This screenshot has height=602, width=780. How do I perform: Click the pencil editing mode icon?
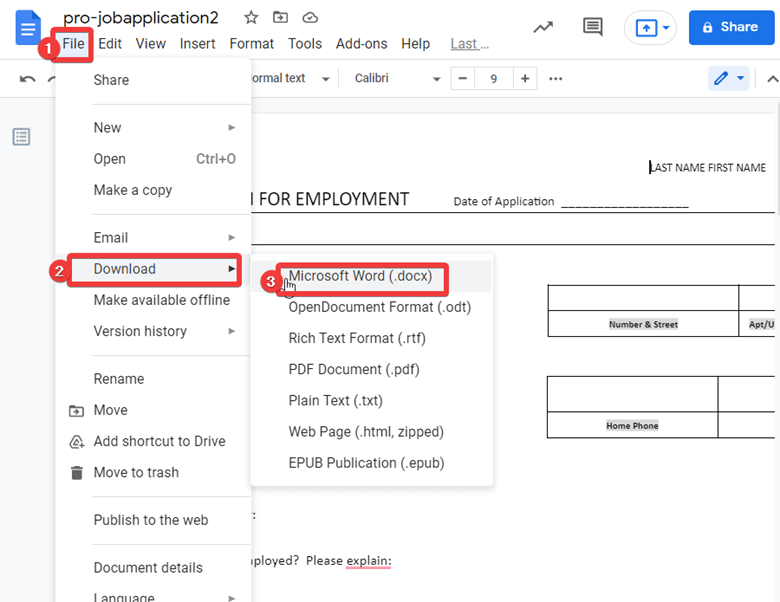[x=721, y=78]
